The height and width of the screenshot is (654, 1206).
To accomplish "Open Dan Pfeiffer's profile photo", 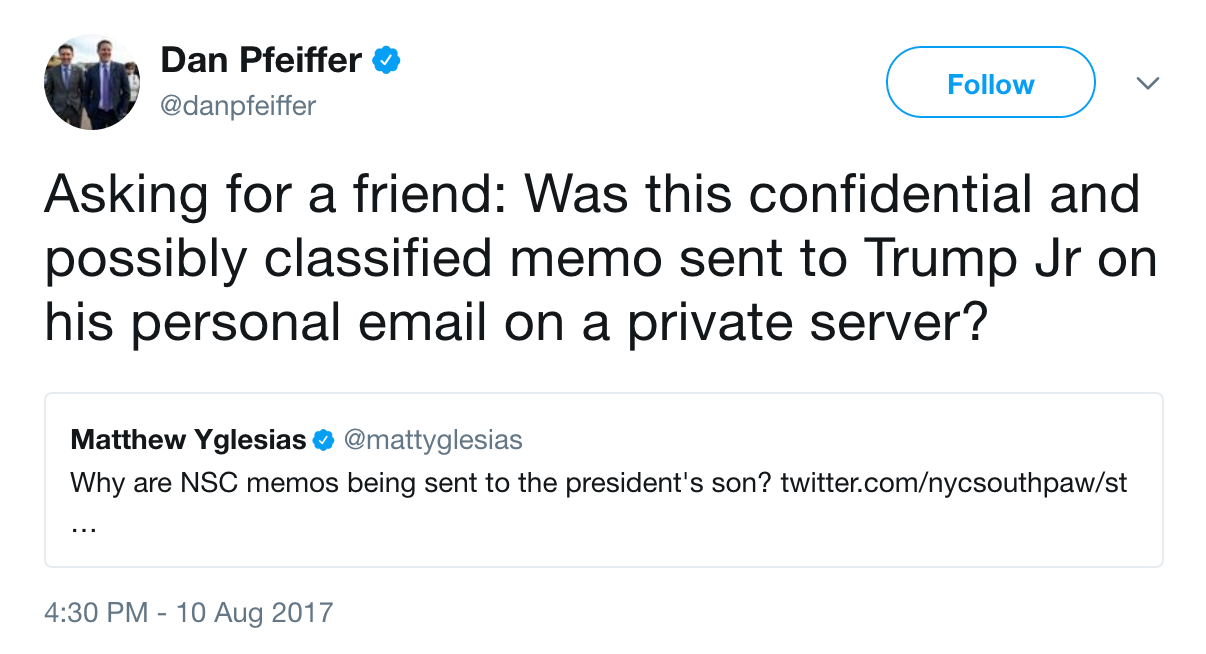I will [92, 82].
